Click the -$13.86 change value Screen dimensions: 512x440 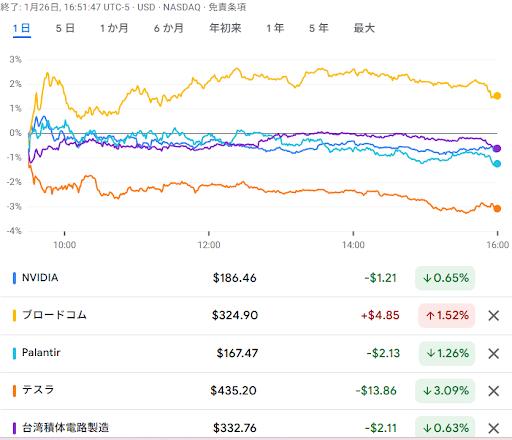[376, 391]
